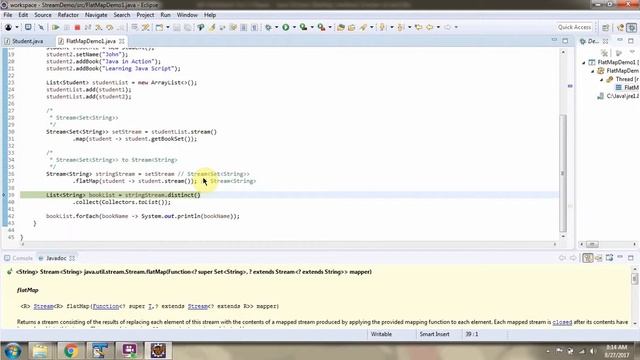Collapse the FlatMapDem debug target node
Viewport: 640px width, 360px height.
(x=593, y=71)
